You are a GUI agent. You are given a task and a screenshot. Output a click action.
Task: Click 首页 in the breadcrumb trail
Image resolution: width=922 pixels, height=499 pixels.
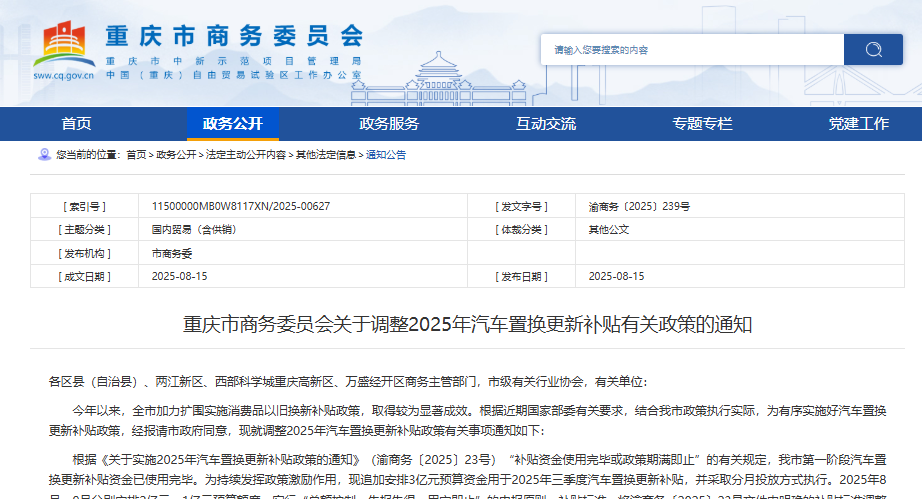pos(136,155)
